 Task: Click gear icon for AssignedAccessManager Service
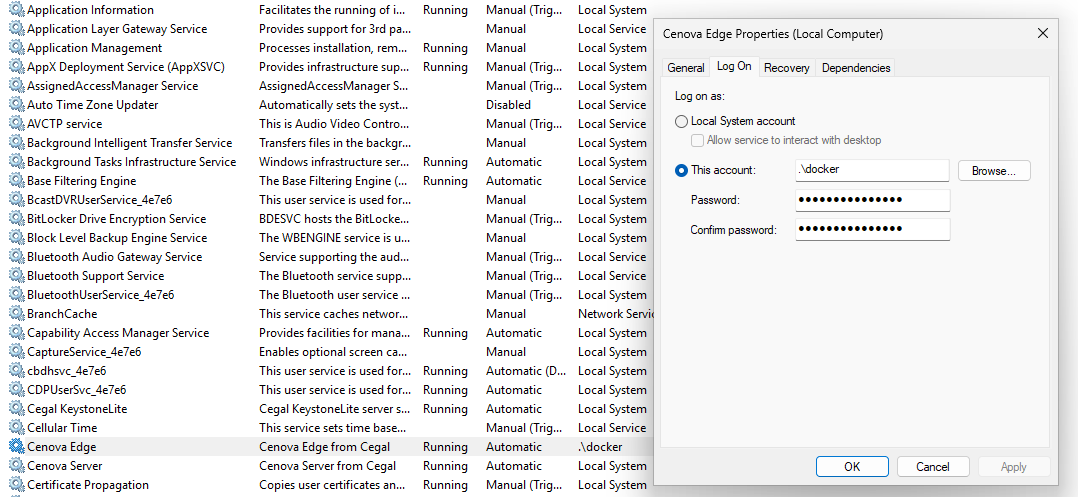pyautogui.click(x=16, y=86)
